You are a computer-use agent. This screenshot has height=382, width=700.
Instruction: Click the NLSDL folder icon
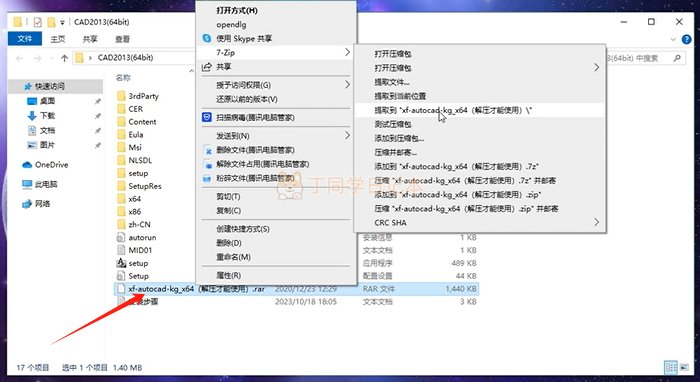(x=121, y=160)
